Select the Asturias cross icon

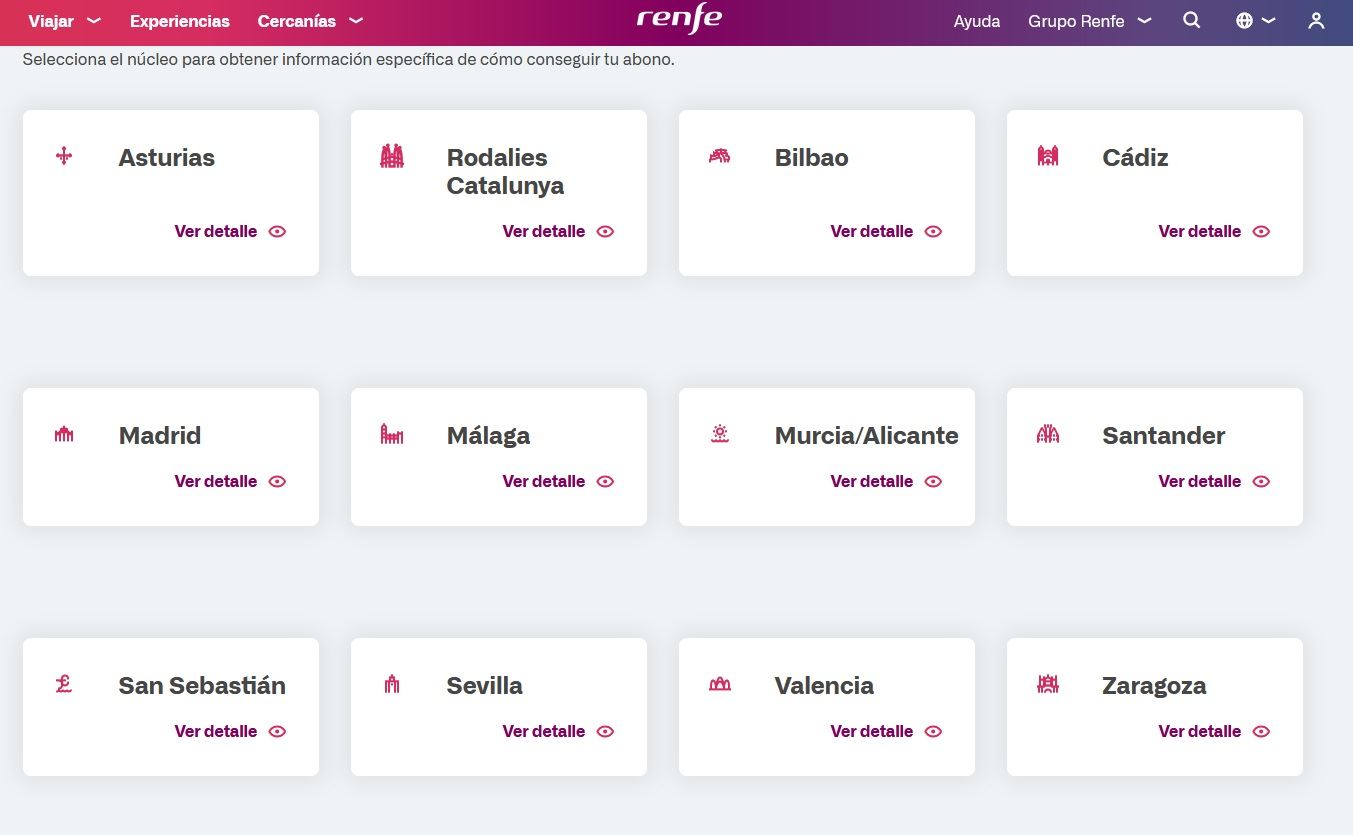click(x=63, y=156)
